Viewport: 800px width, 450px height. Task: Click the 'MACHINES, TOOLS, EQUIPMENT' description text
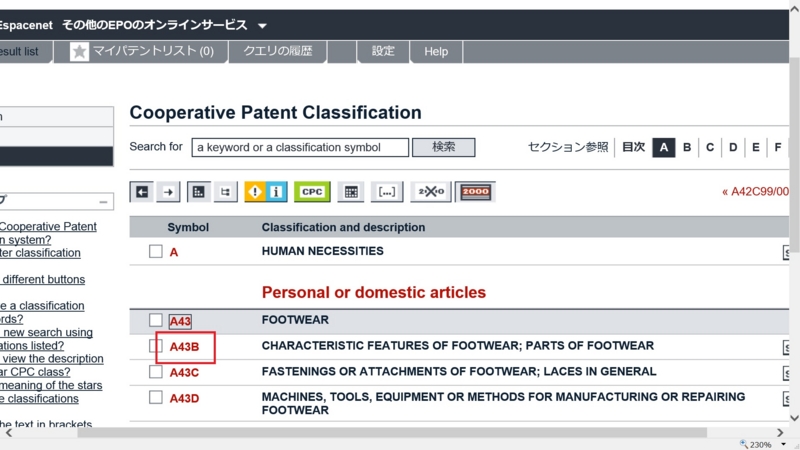point(503,404)
